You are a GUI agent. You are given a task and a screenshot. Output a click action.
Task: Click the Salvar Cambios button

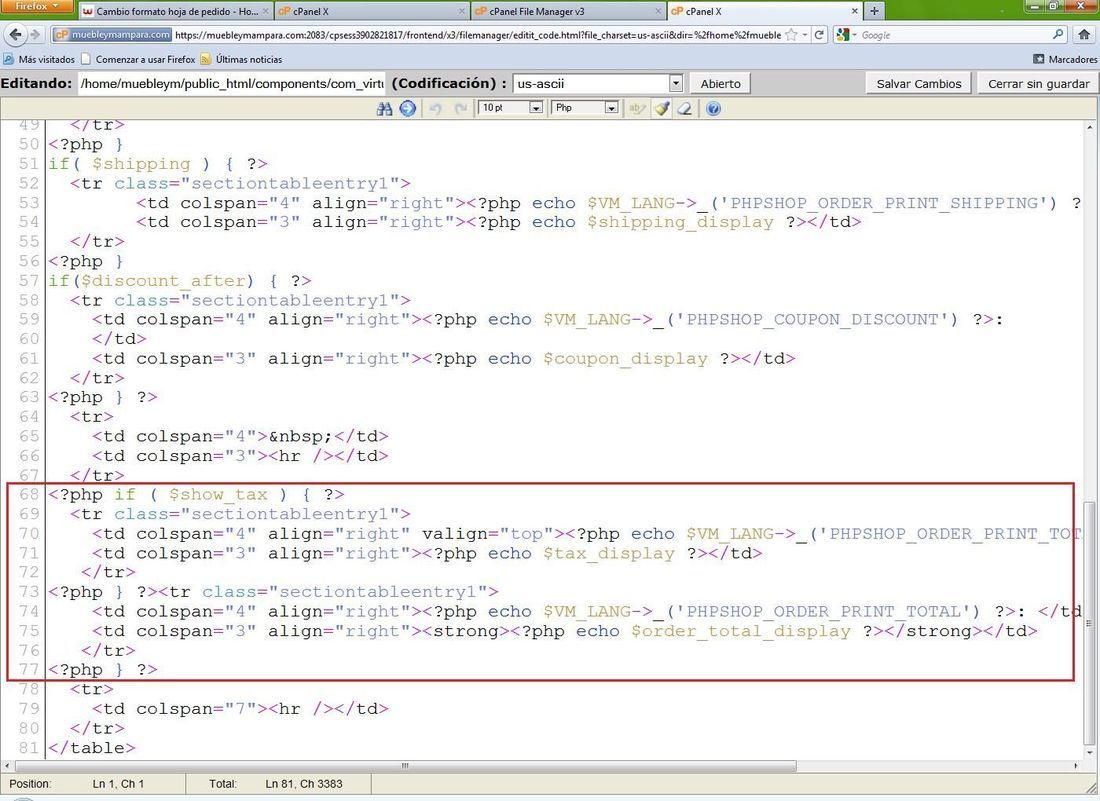point(919,83)
